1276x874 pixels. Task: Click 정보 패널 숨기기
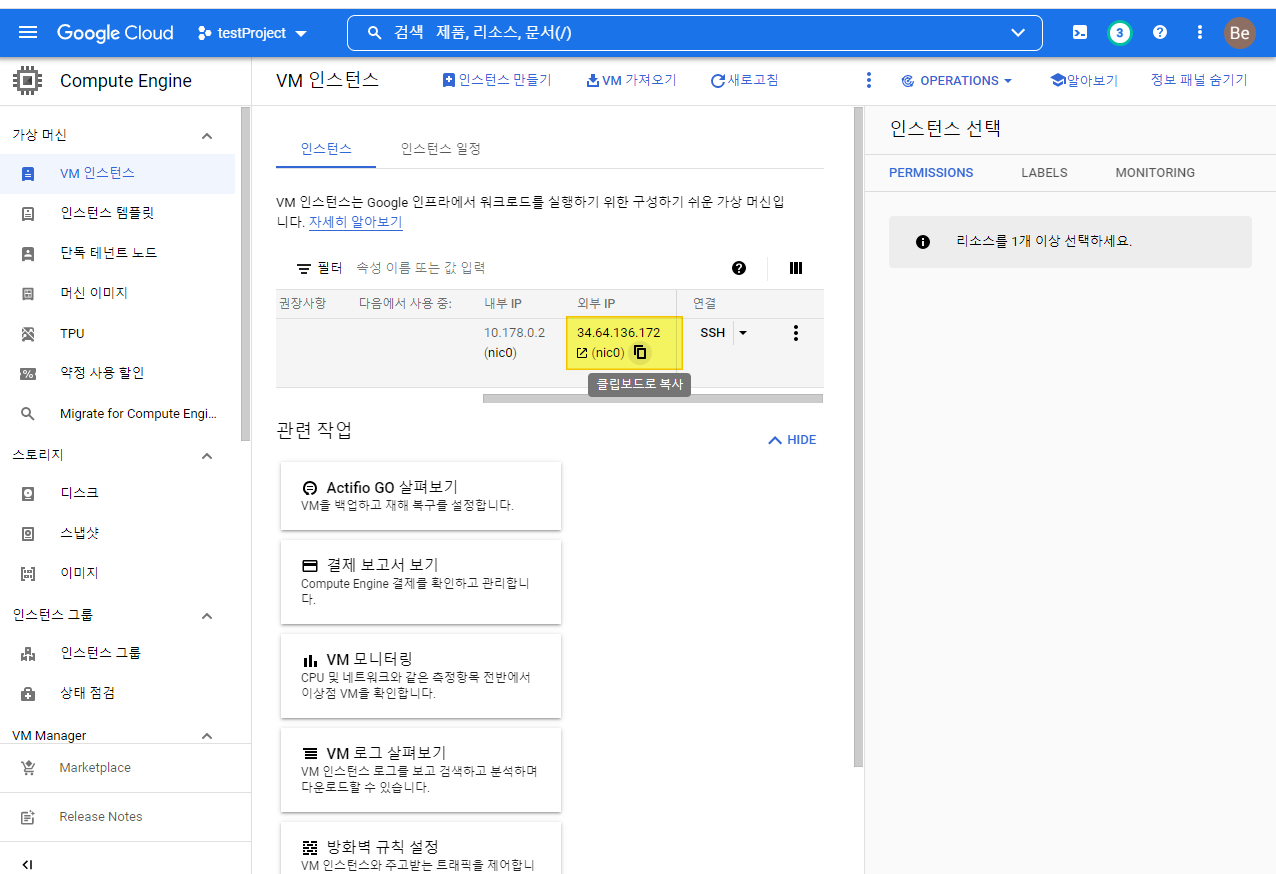(1199, 80)
